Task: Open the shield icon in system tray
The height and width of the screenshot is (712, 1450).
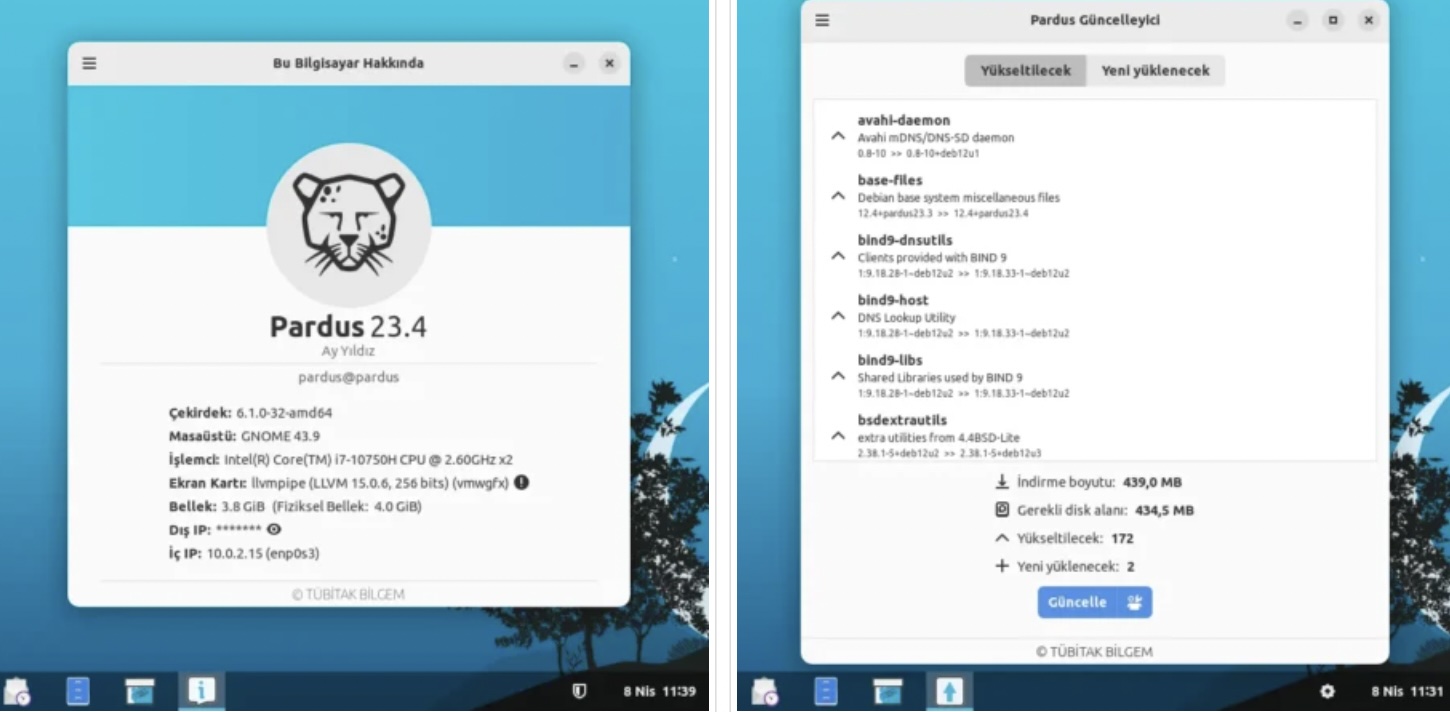Action: [578, 691]
